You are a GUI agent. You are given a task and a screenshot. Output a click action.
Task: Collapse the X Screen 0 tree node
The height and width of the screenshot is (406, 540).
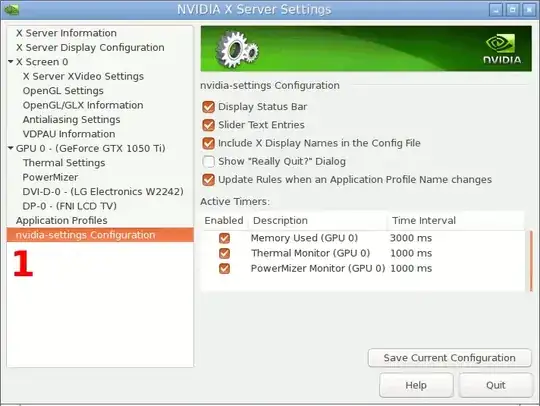(x=11, y=62)
